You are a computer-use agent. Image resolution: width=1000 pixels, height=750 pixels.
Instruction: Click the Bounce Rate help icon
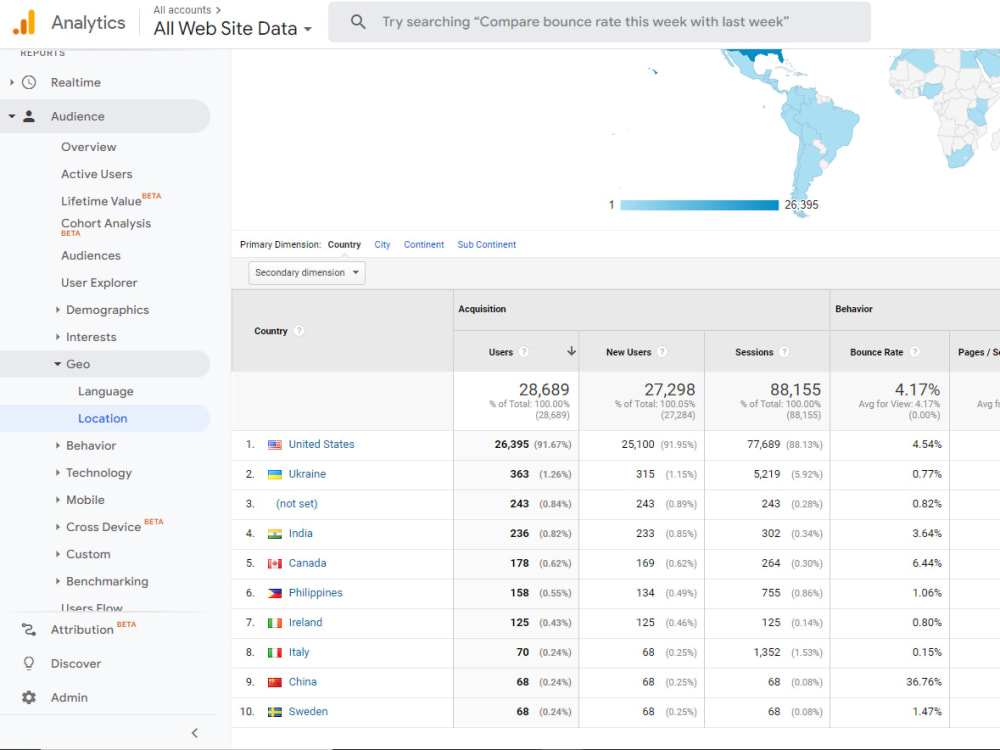click(x=915, y=351)
